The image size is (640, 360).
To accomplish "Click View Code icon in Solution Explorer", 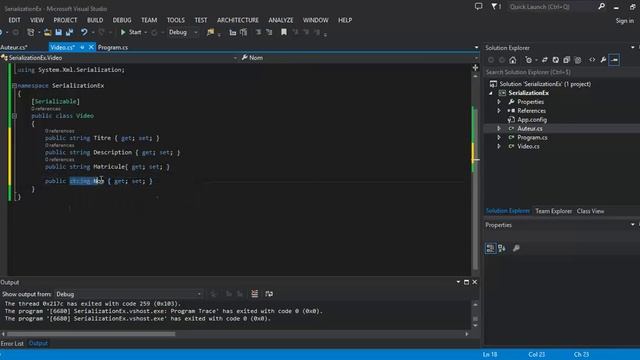I will [592, 60].
